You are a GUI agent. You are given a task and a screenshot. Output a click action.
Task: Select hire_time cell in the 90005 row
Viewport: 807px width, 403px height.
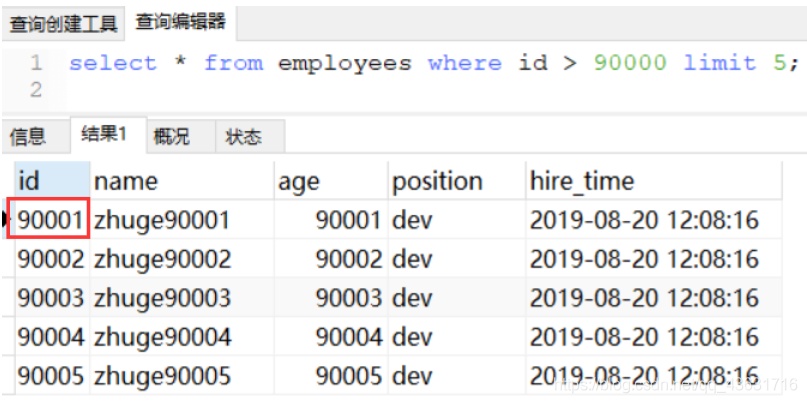tap(644, 376)
